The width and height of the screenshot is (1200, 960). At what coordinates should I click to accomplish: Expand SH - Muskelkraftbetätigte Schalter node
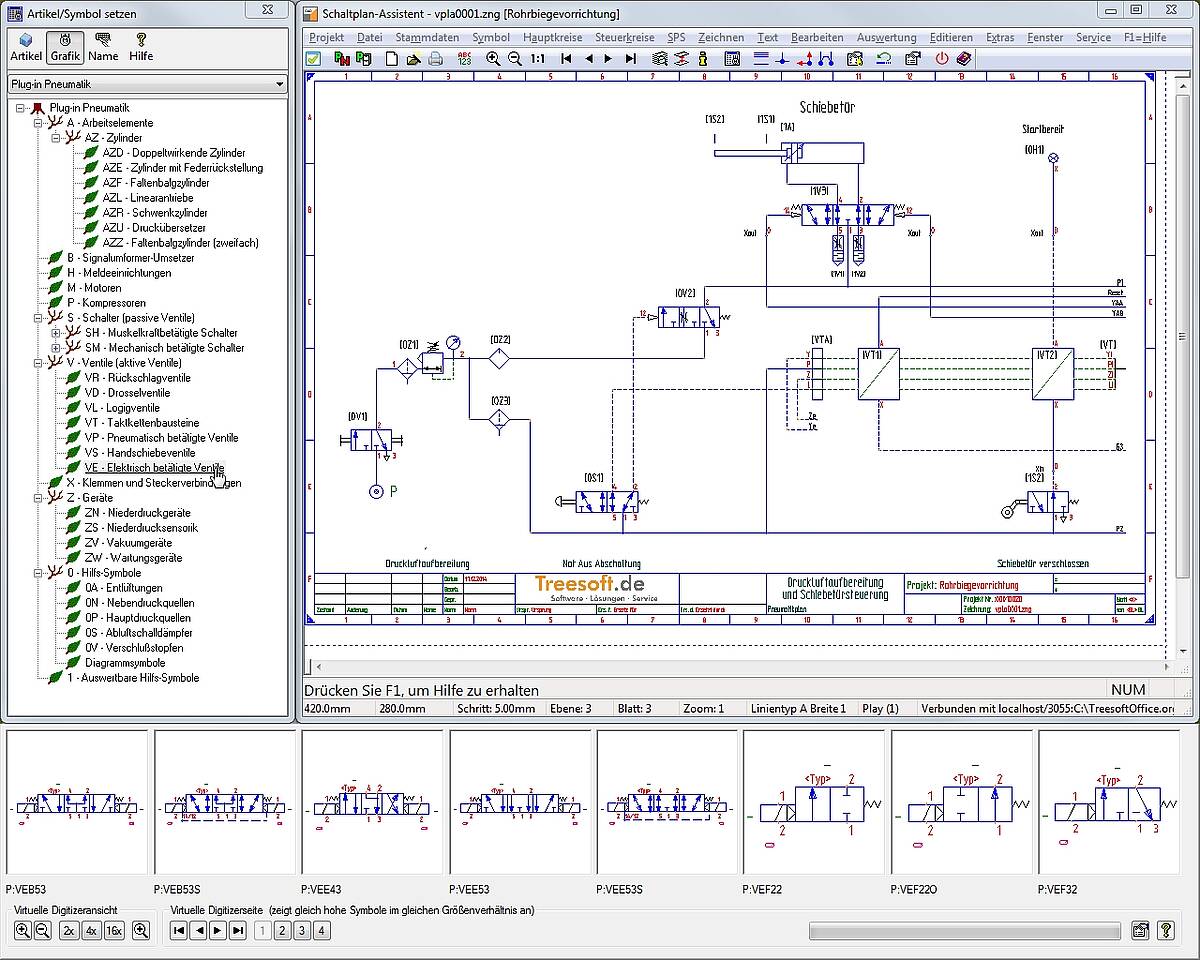point(56,333)
